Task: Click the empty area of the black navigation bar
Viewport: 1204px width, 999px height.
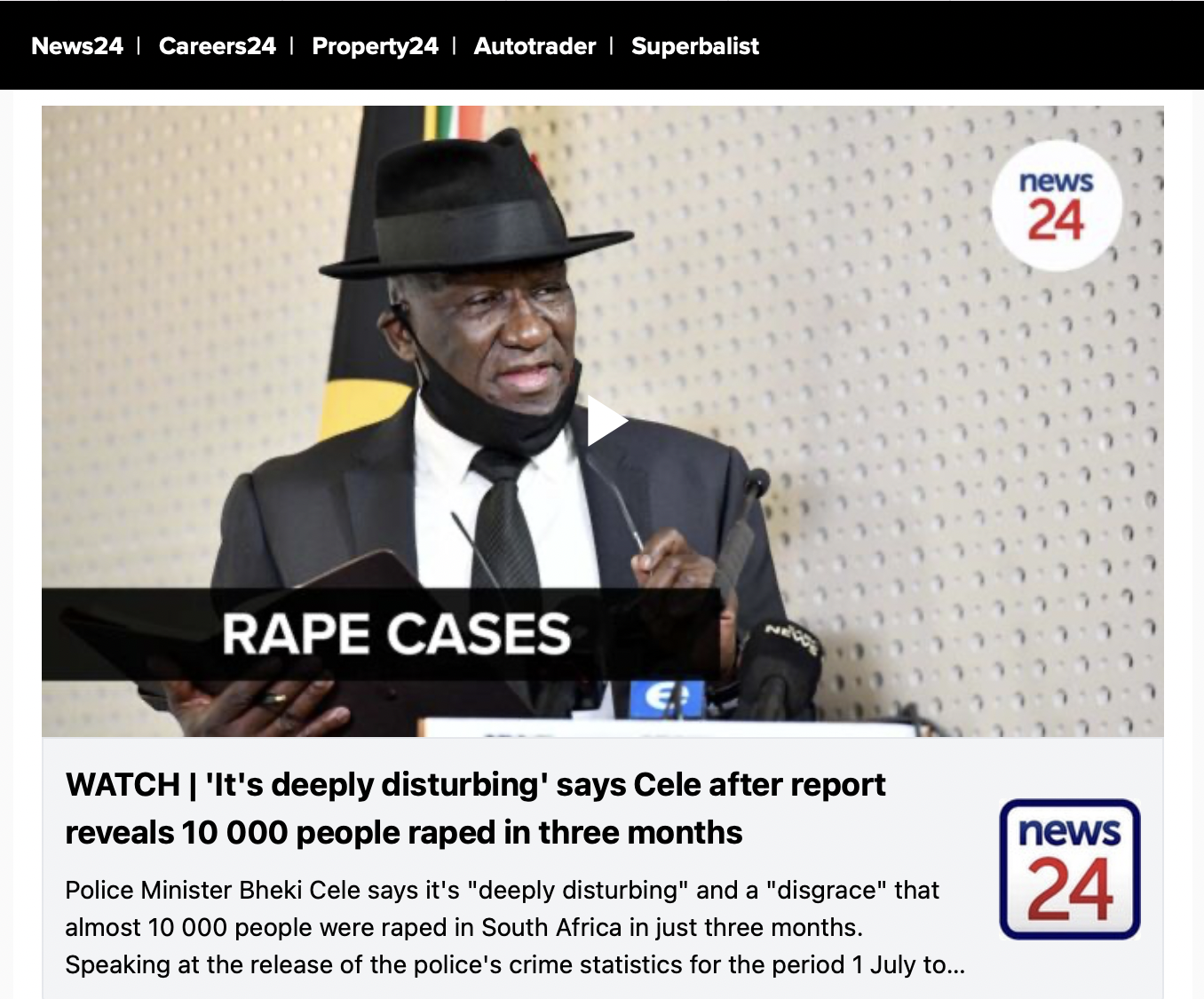Action: tap(977, 46)
